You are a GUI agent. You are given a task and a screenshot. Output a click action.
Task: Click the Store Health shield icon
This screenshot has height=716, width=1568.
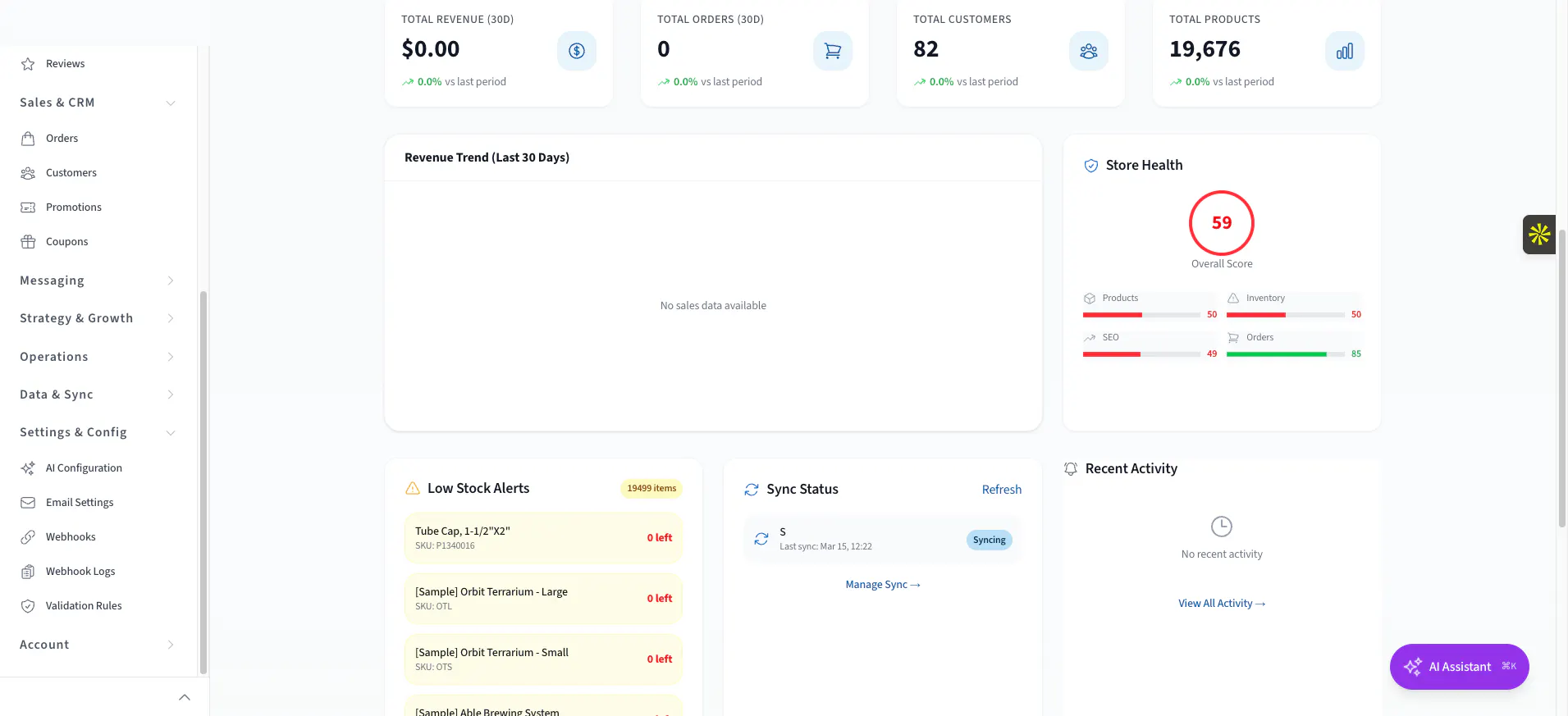[x=1091, y=166]
